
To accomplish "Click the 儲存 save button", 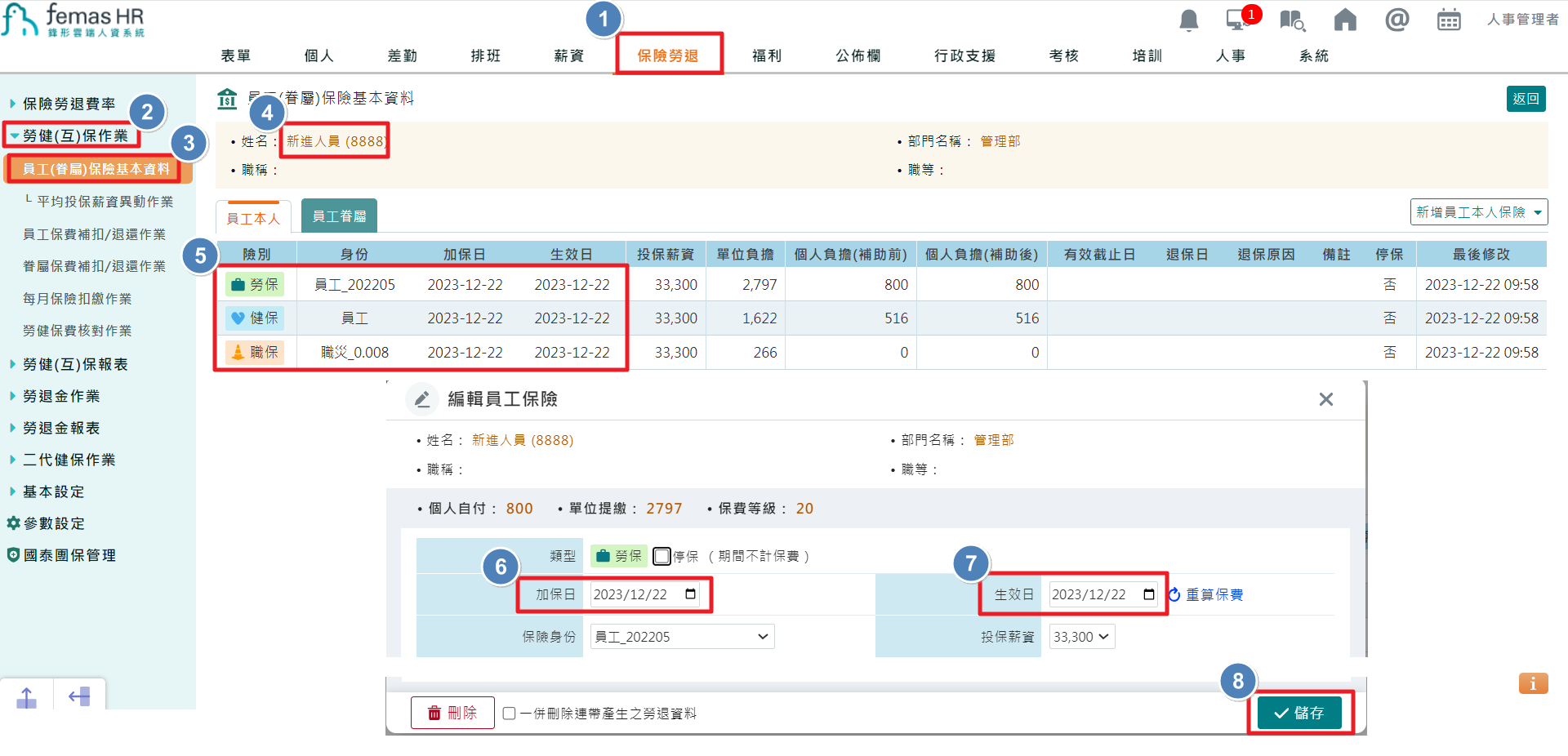I will click(1298, 712).
